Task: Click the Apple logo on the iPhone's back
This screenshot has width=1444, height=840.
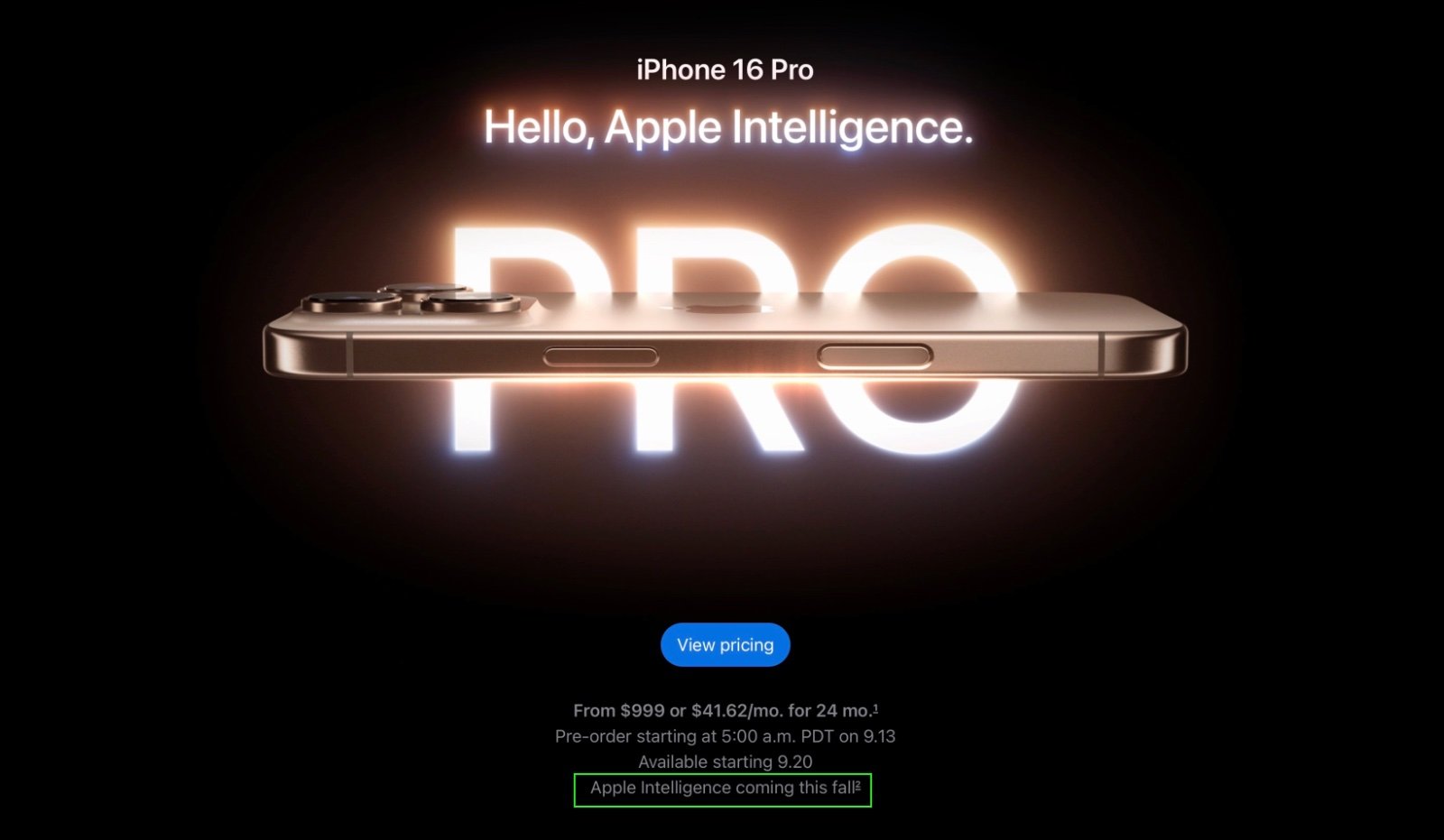Action: 727,309
